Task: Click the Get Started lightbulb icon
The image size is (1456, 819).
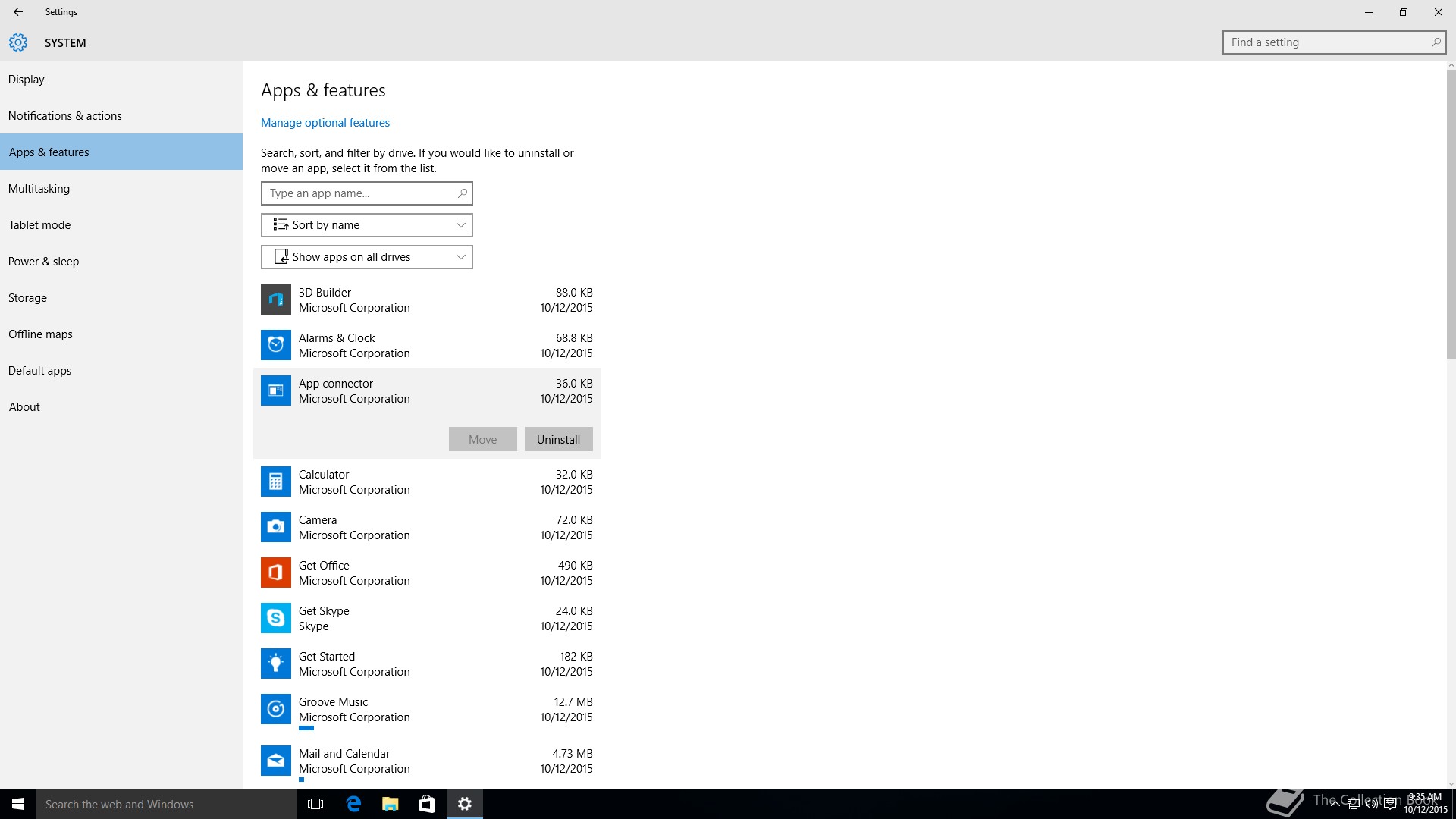Action: [276, 664]
